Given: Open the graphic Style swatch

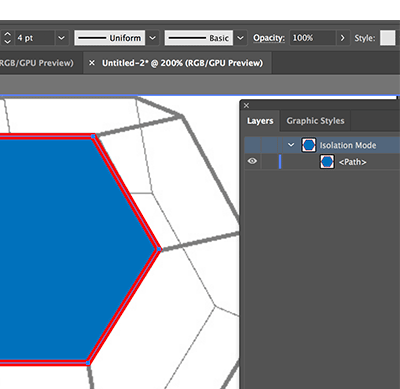Looking at the screenshot, I should coord(388,38).
